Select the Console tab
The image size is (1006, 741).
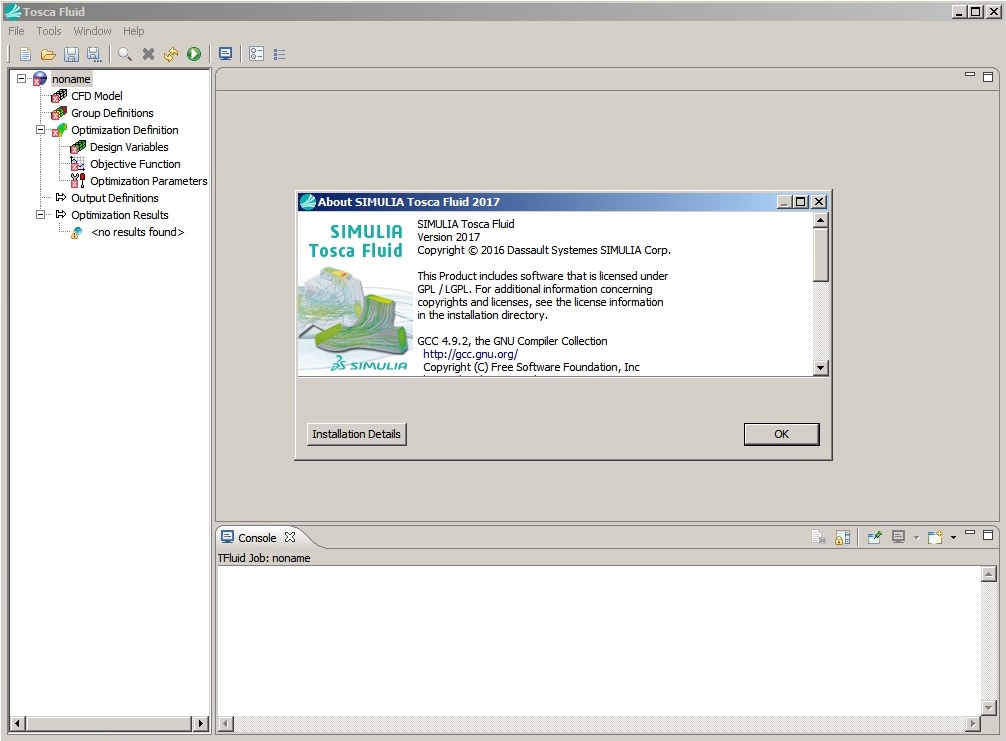coord(257,538)
